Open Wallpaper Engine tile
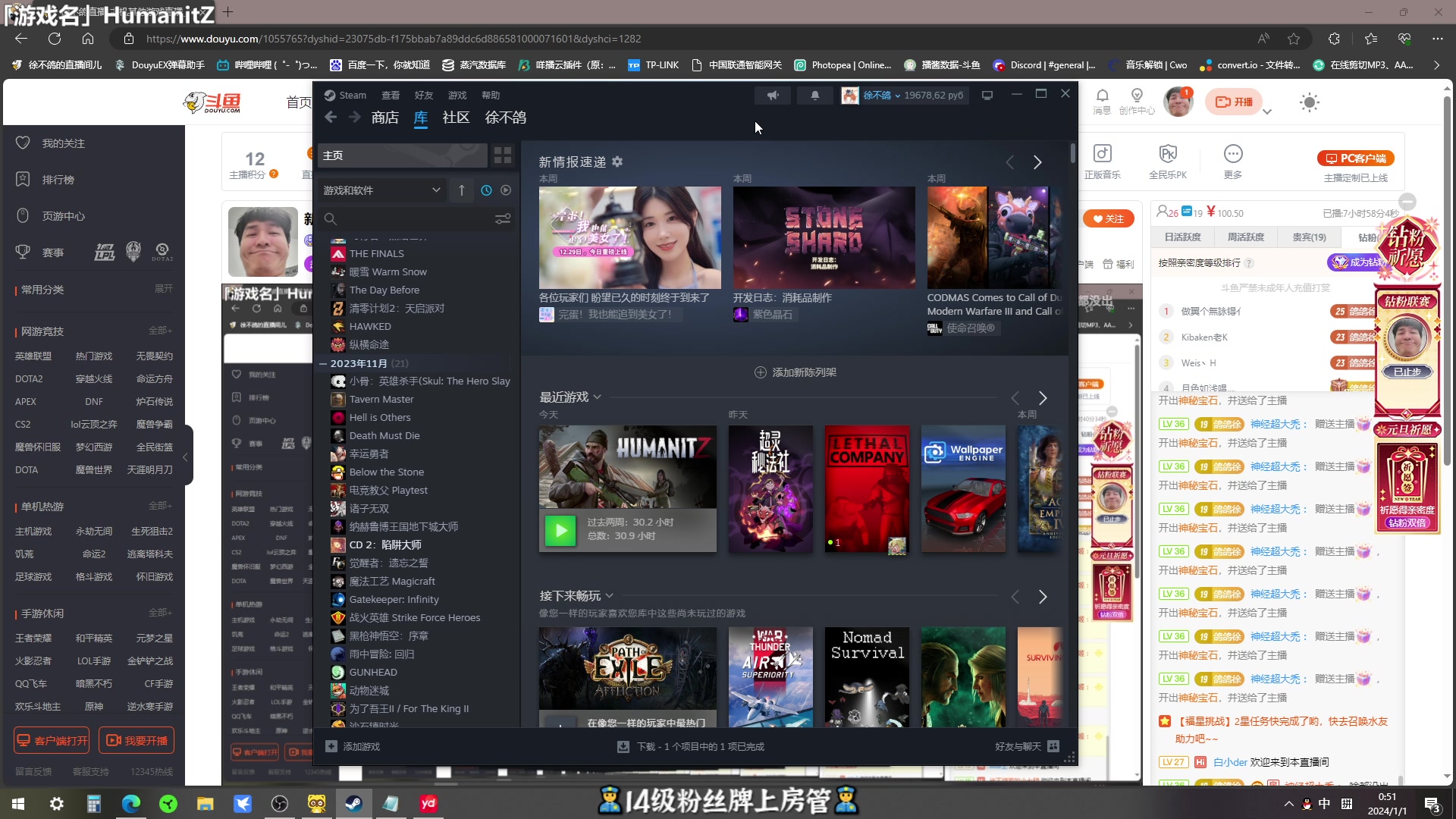1456x819 pixels. point(963,489)
